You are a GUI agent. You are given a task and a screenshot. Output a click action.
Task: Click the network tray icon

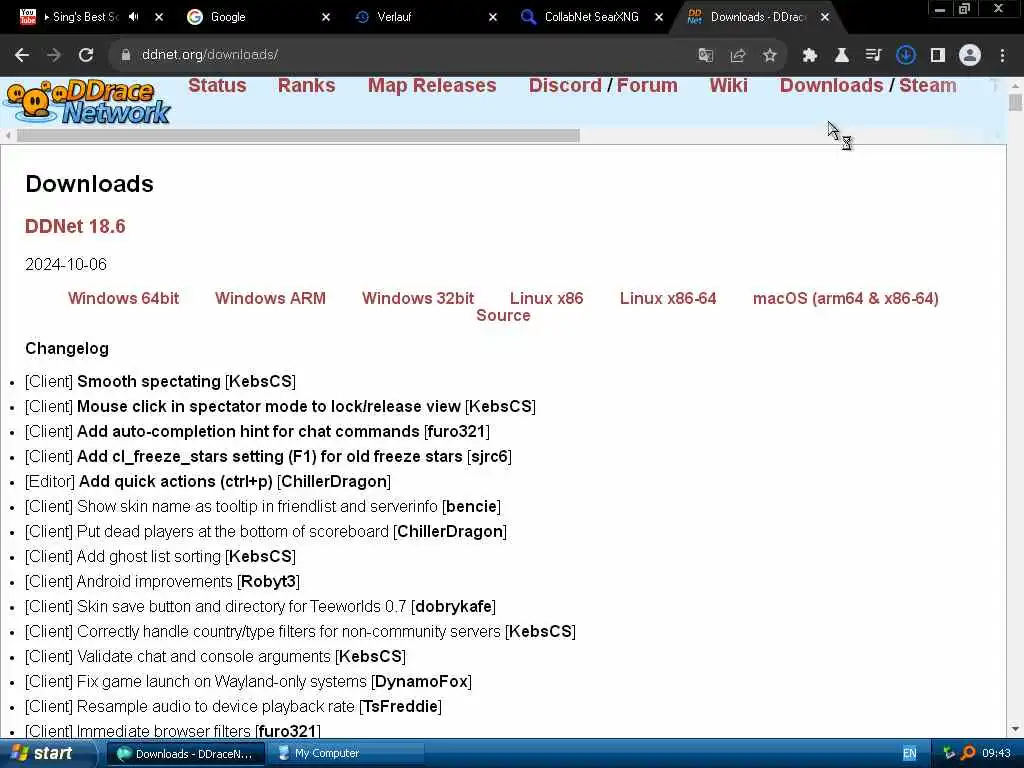pyautogui.click(x=949, y=753)
